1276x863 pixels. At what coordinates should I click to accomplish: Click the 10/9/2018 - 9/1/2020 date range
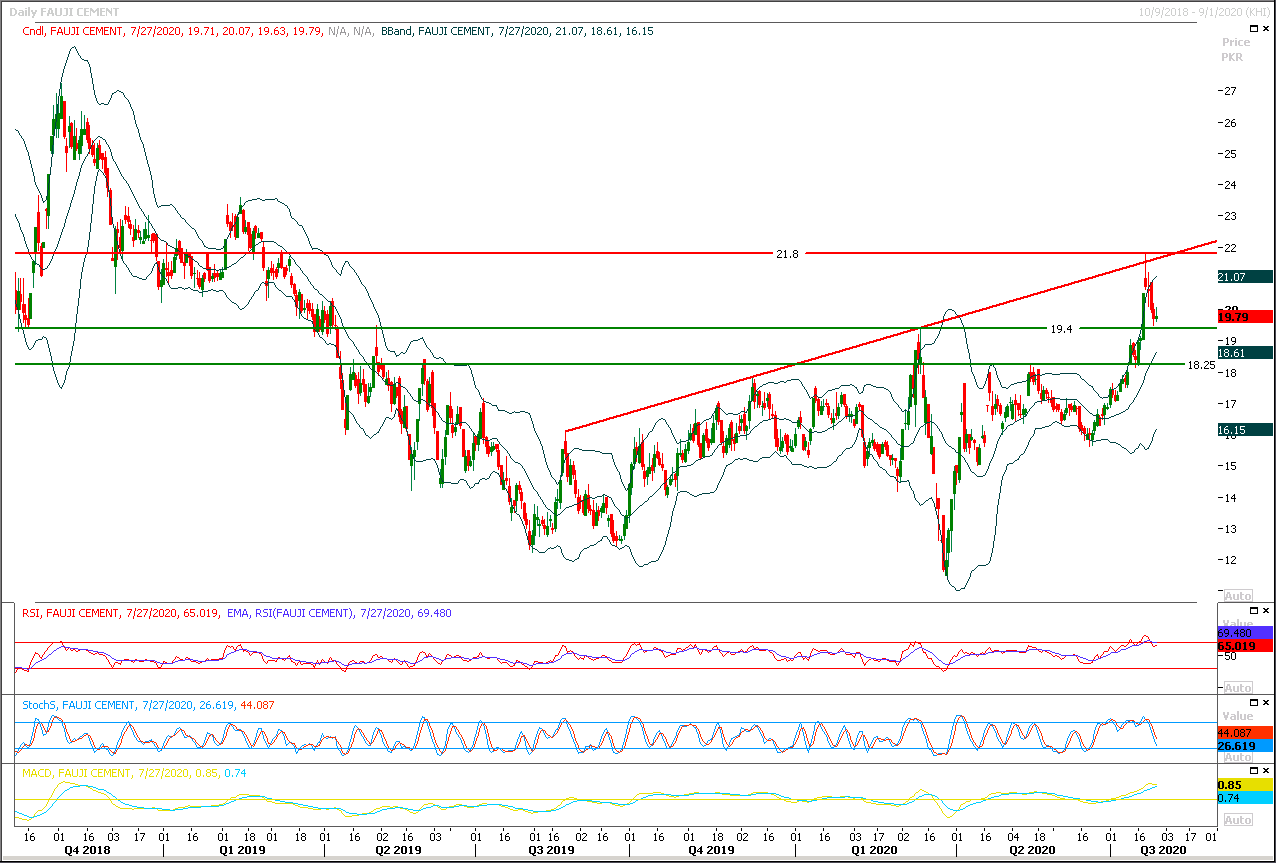[1206, 12]
